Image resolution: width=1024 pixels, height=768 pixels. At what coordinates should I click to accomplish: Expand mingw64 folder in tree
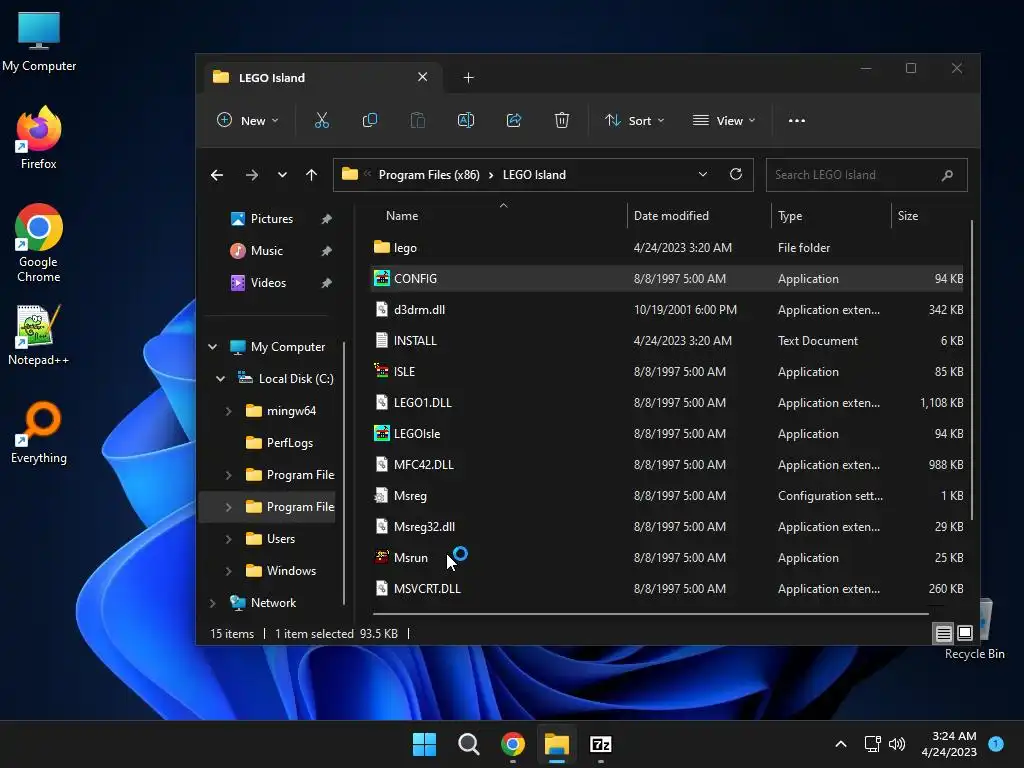click(229, 411)
